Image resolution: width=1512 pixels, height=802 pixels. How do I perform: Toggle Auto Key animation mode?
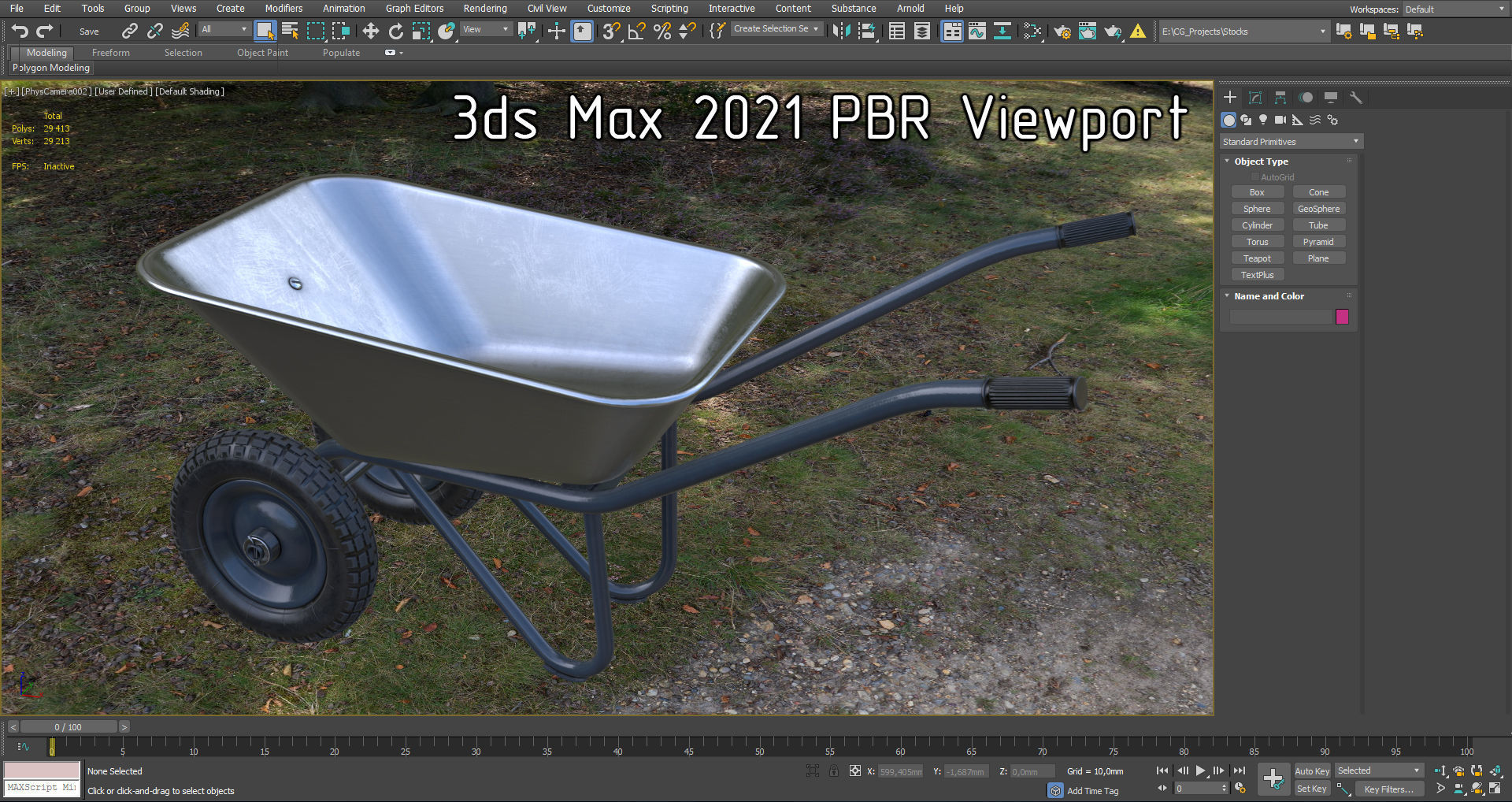(x=1312, y=771)
